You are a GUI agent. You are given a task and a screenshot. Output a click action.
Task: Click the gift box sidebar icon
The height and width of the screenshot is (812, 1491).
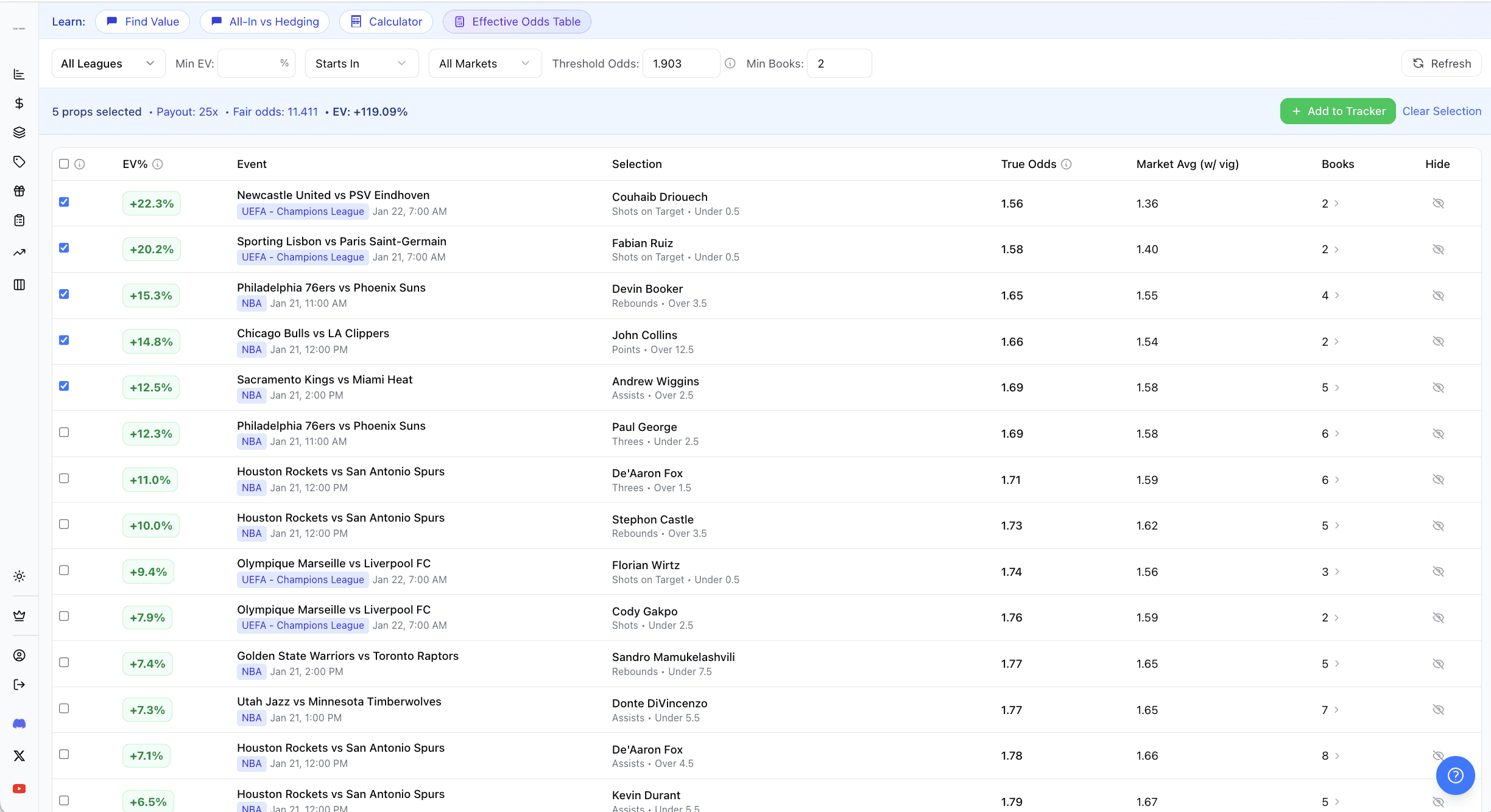click(19, 191)
